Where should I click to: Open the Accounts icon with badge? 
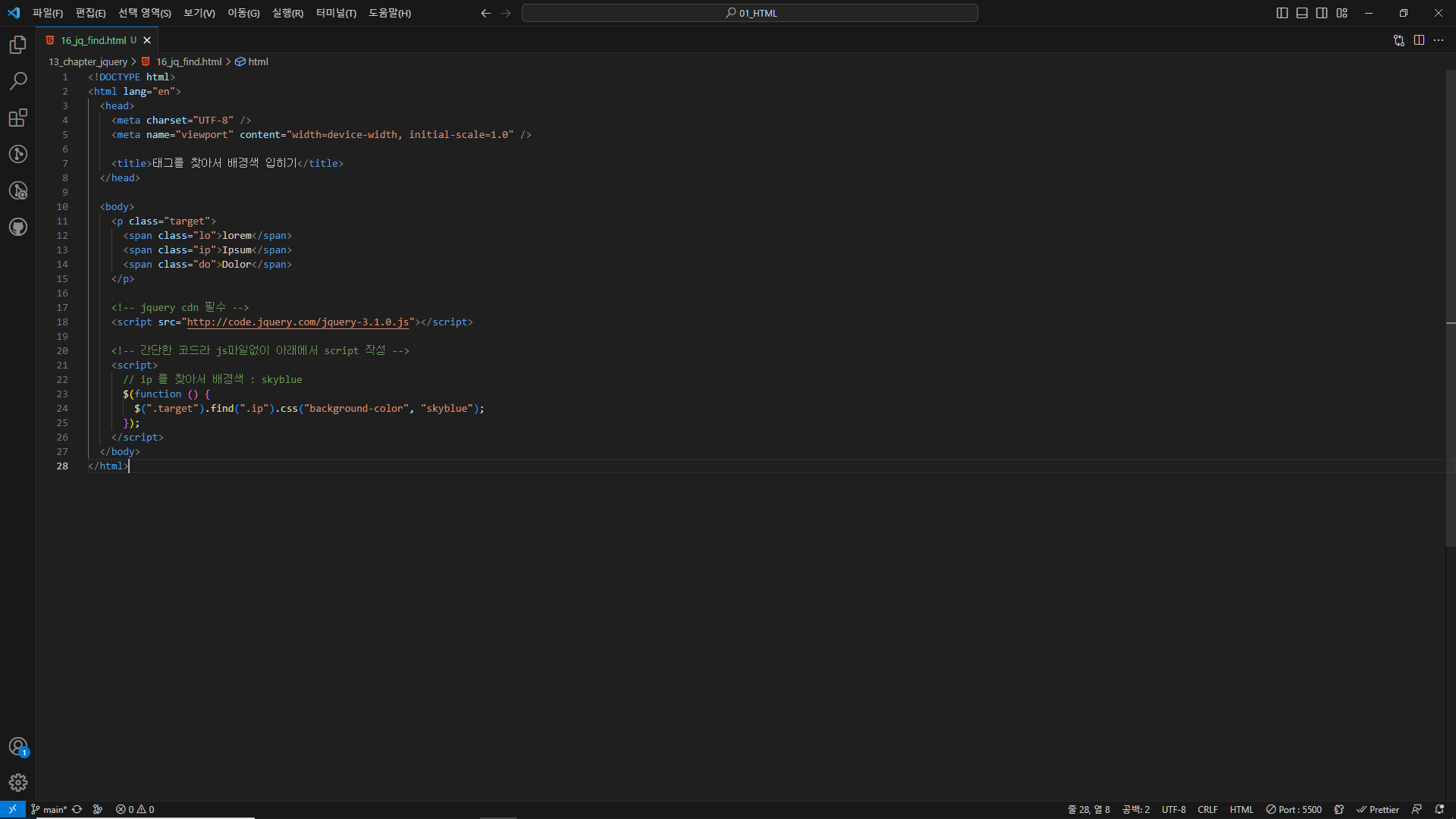pos(18,746)
